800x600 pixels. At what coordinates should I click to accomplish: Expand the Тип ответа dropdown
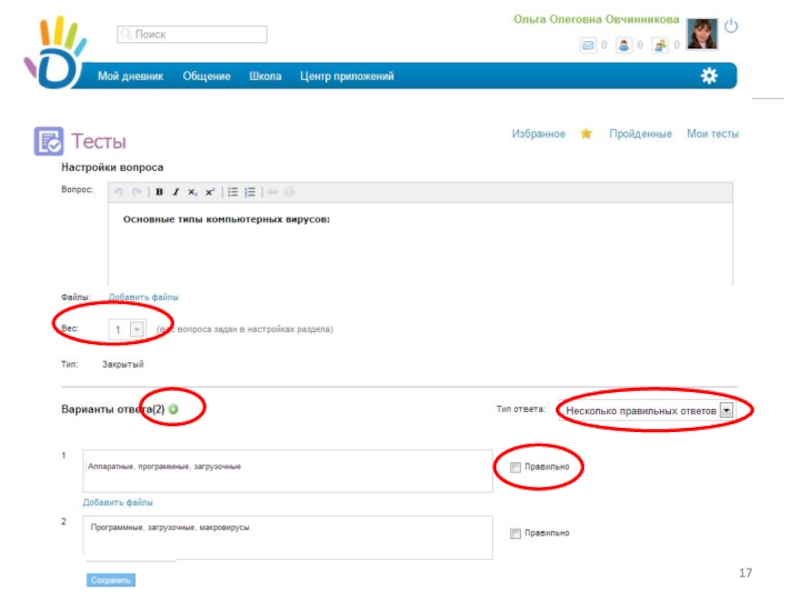click(727, 410)
